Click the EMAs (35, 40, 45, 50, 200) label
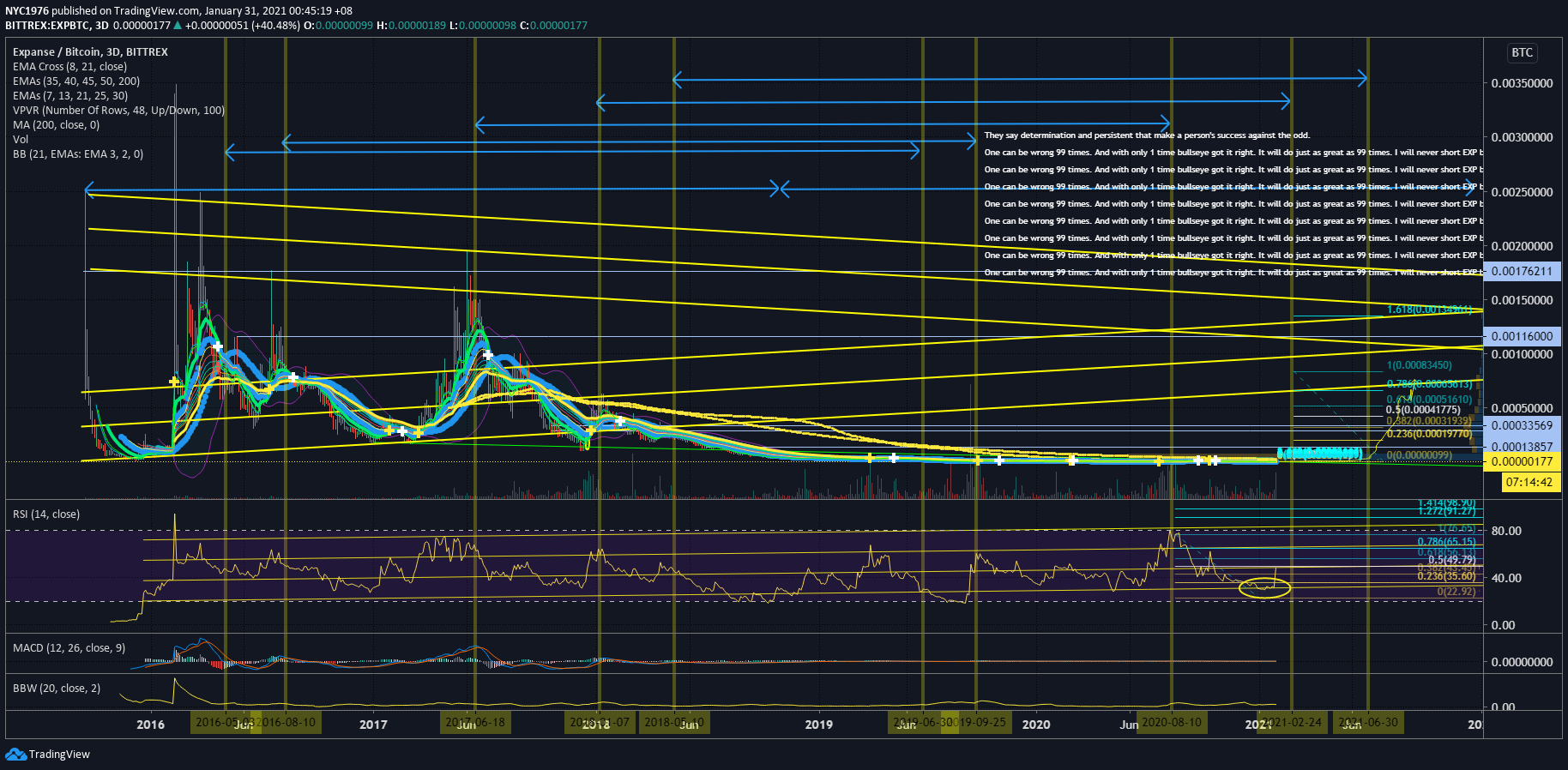Screen dimensions: 1568x770 coord(76,81)
